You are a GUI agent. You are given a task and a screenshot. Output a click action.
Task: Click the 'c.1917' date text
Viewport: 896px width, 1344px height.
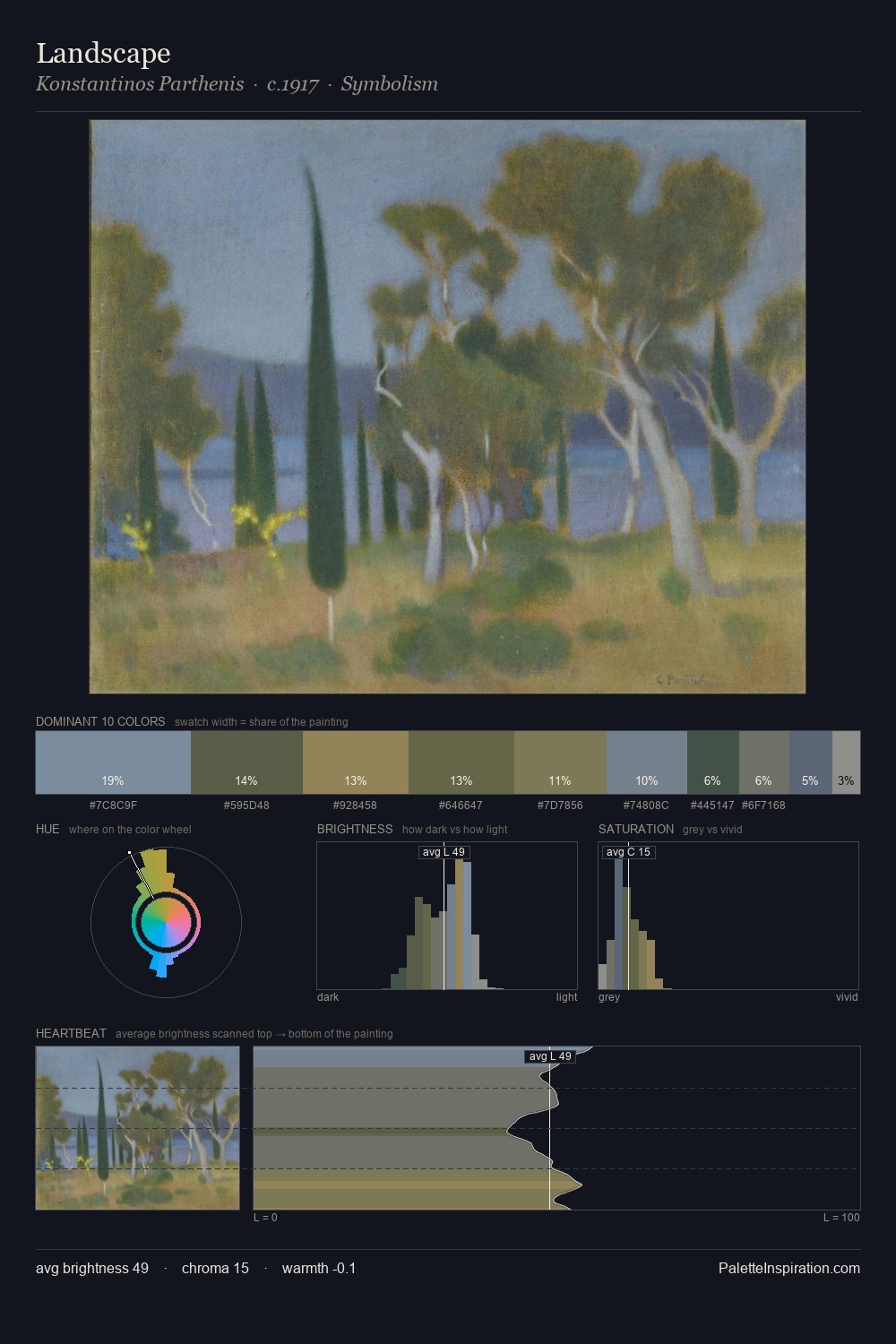[293, 84]
